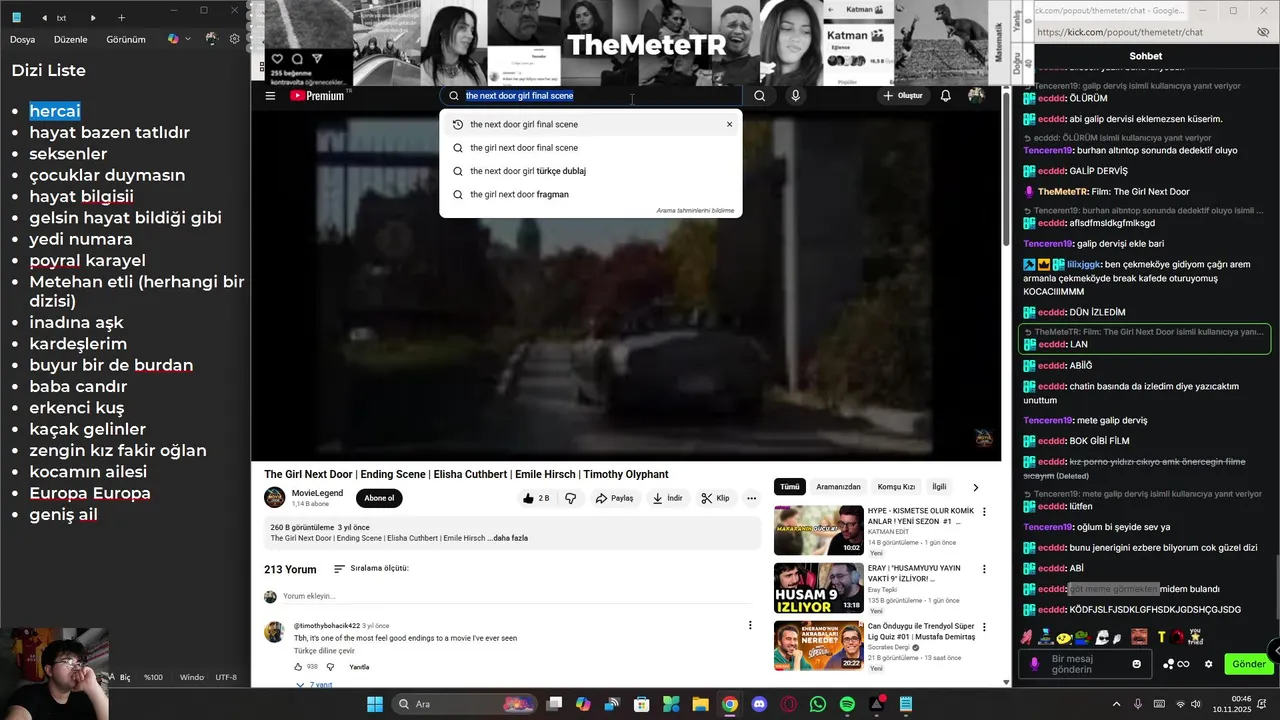Select the 'İlgili' filter chip
The height and width of the screenshot is (720, 1280).
click(x=939, y=487)
